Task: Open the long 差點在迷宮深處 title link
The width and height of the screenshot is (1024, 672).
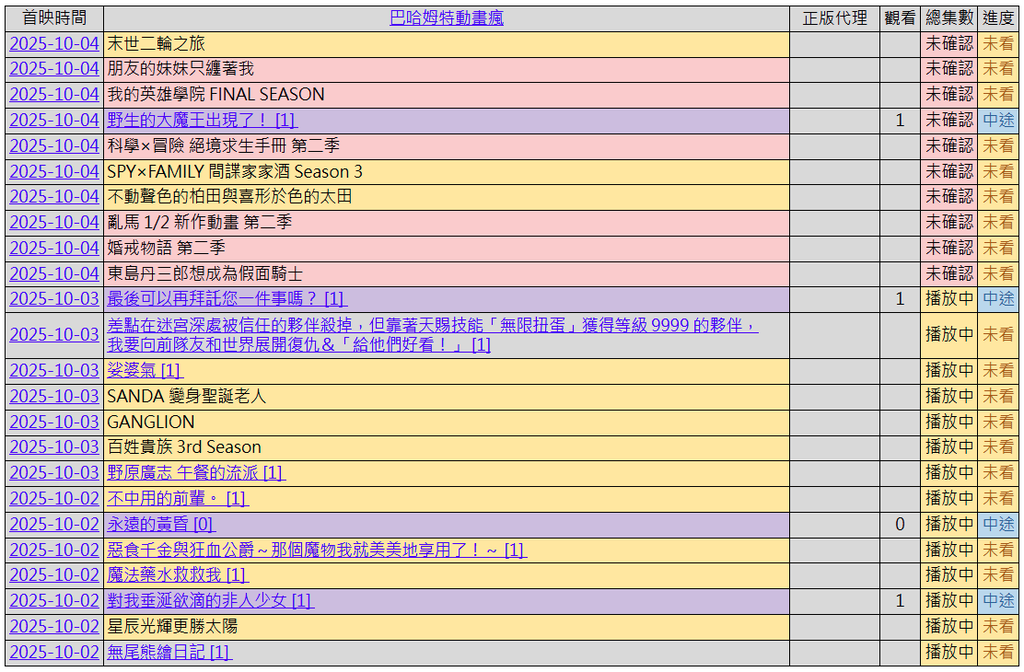Action: [x=432, y=326]
